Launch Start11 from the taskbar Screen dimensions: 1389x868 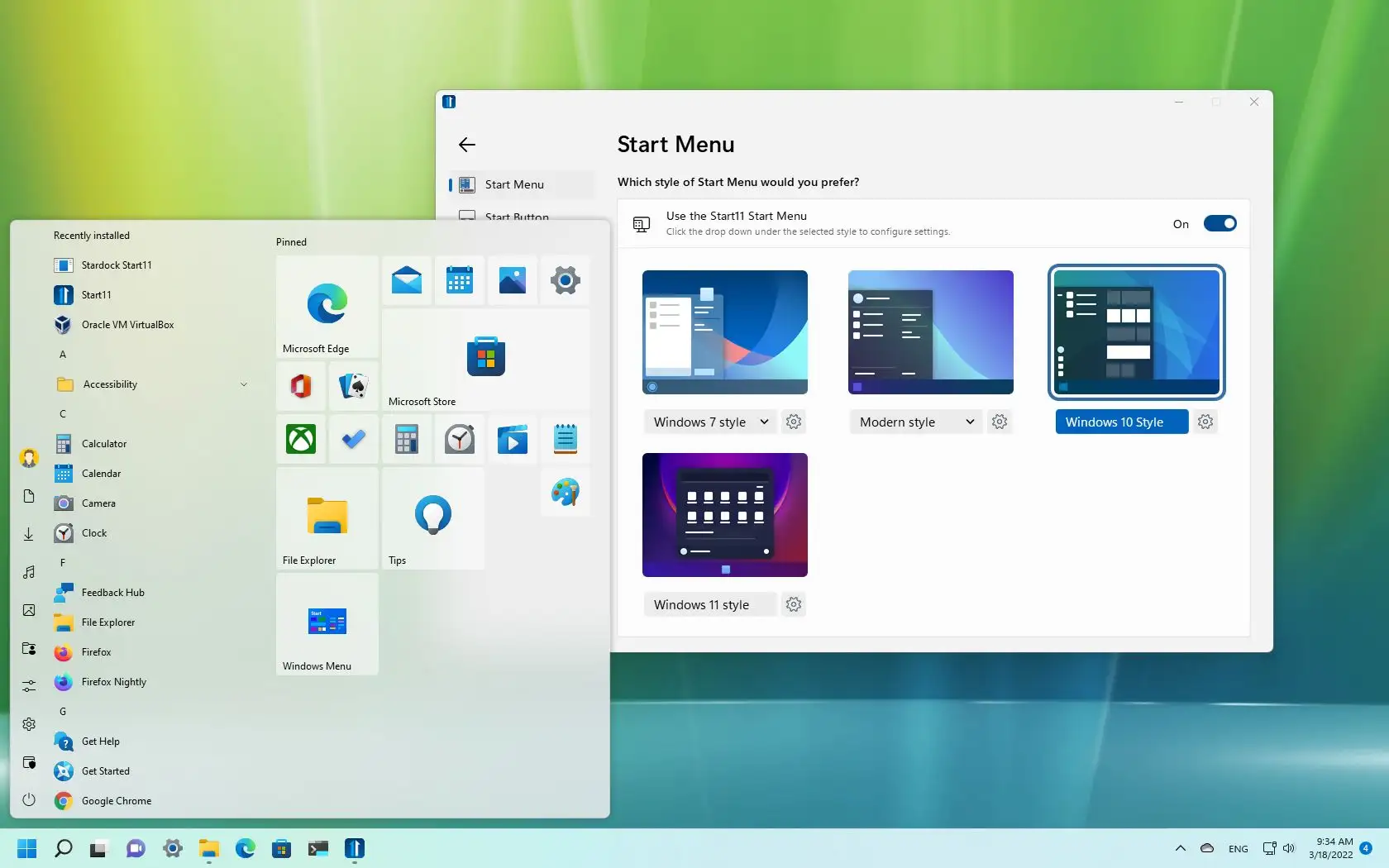click(354, 849)
